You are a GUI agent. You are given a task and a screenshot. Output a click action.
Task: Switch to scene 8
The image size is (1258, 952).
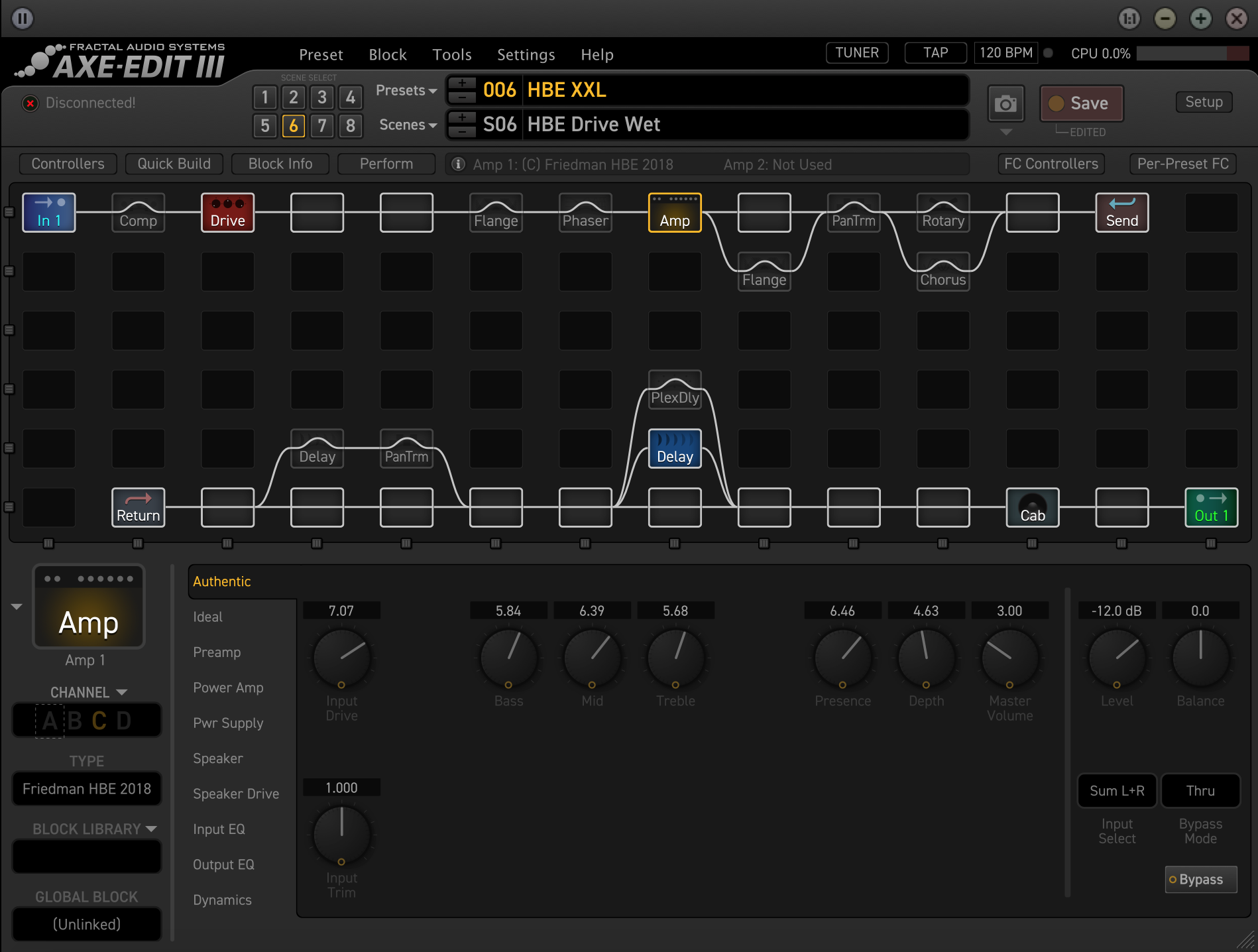(351, 125)
